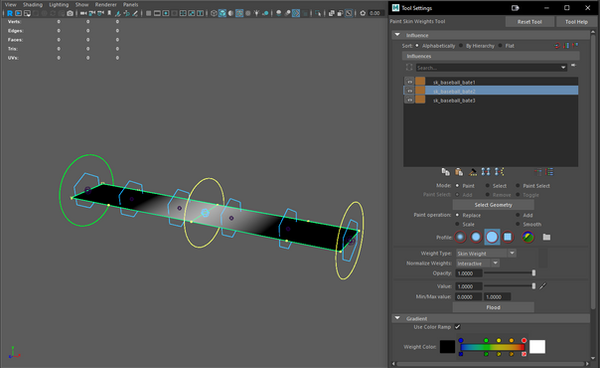Click the snapshot camera icon in viewport toolbar
The width and height of the screenshot is (600, 368).
[x=70, y=13]
